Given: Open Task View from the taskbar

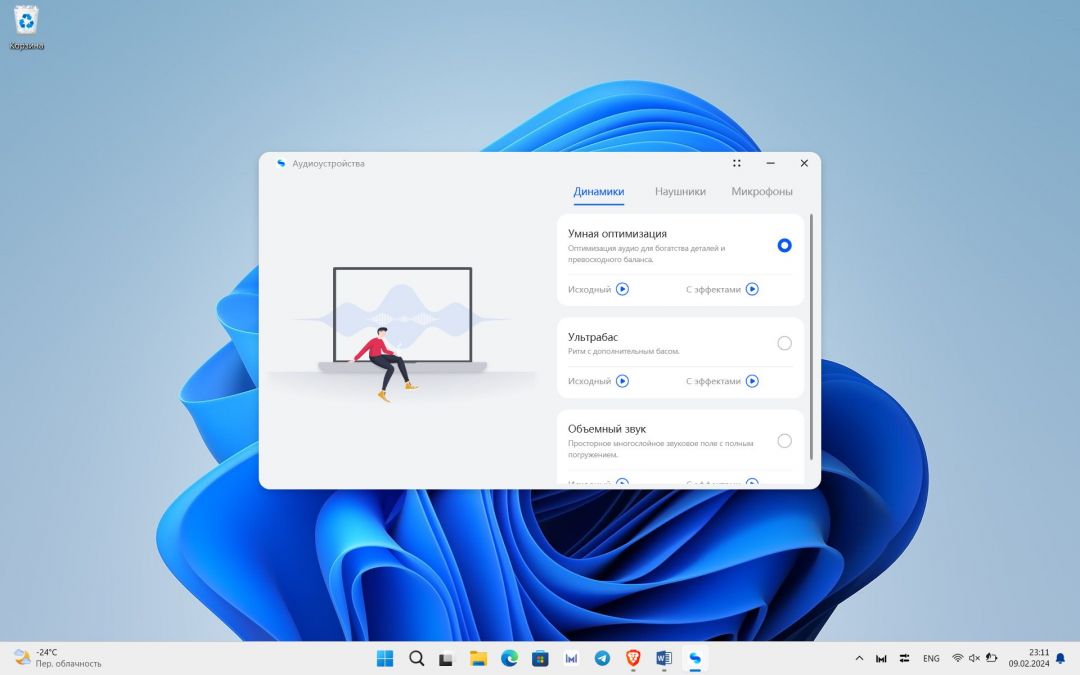Looking at the screenshot, I should (446, 658).
